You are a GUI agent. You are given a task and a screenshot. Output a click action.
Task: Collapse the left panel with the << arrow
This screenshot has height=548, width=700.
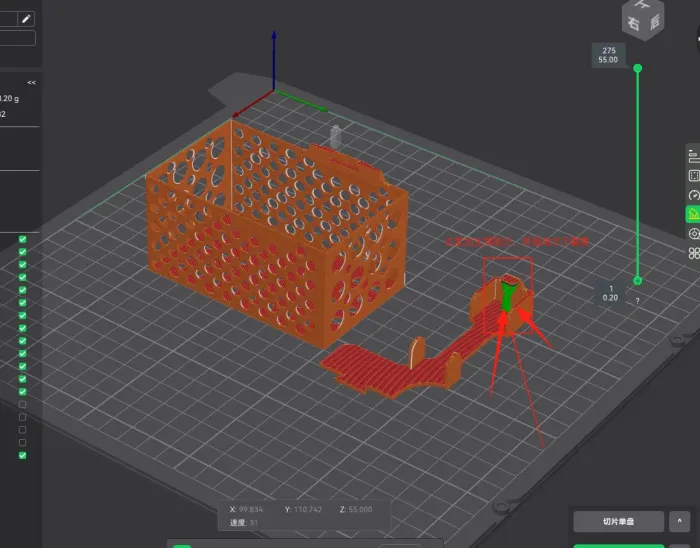point(32,83)
